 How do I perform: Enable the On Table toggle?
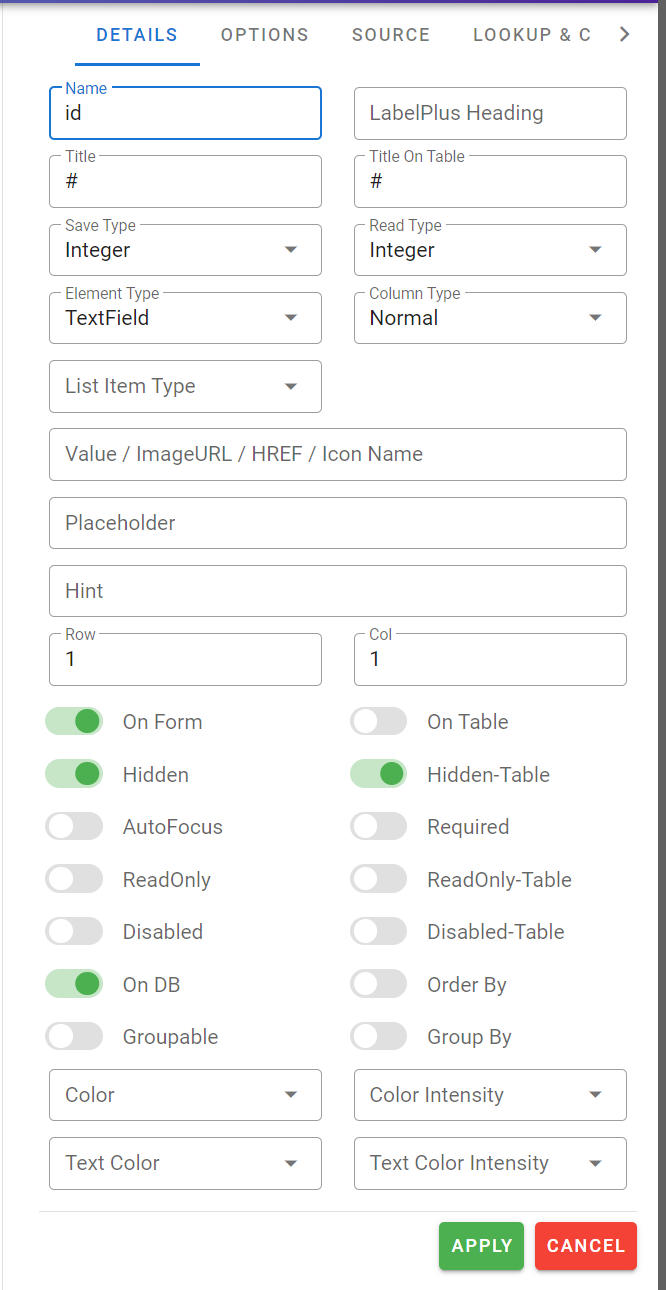379,721
